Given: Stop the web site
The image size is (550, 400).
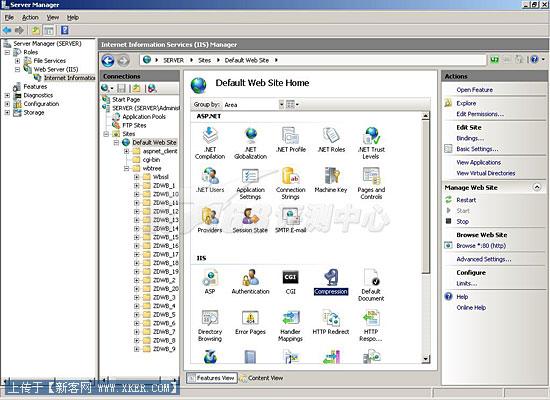Looking at the screenshot, I should coord(462,222).
